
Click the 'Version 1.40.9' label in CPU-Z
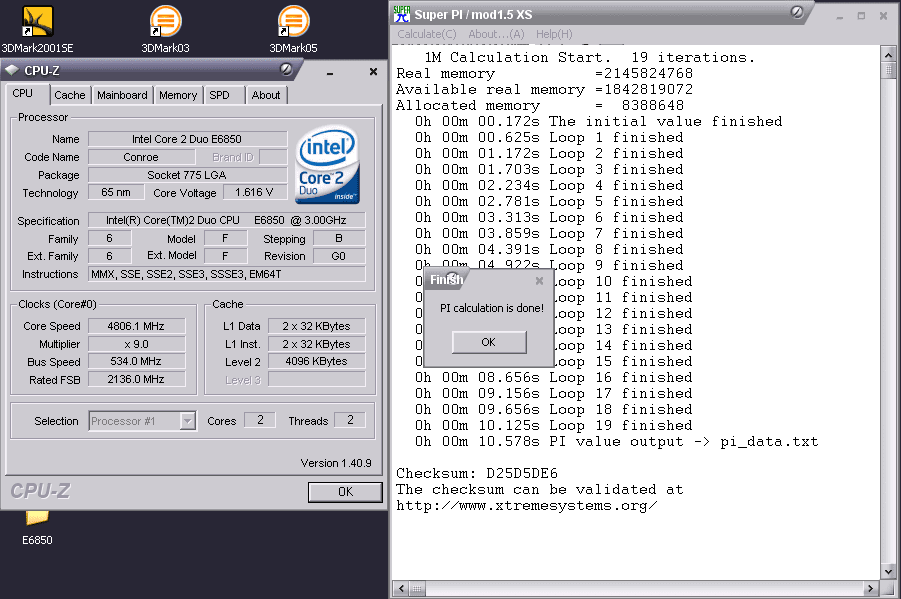(336, 463)
